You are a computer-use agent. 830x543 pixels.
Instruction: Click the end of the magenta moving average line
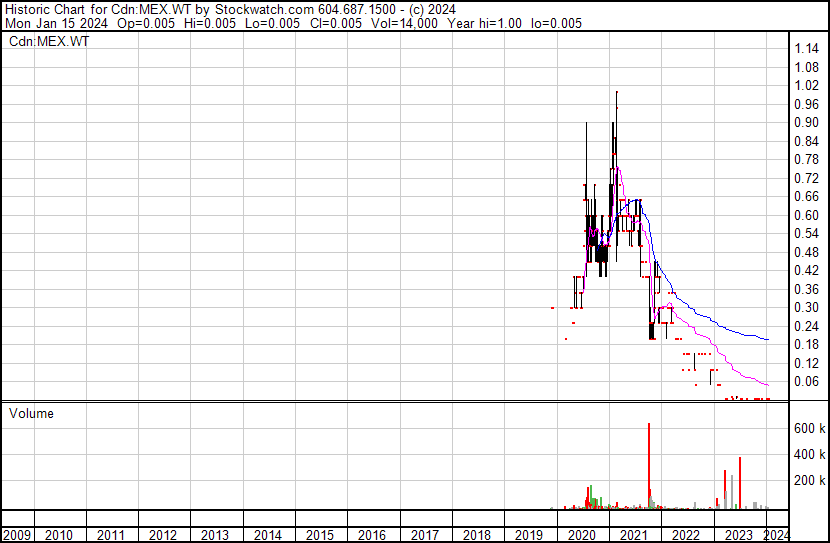pos(767,385)
